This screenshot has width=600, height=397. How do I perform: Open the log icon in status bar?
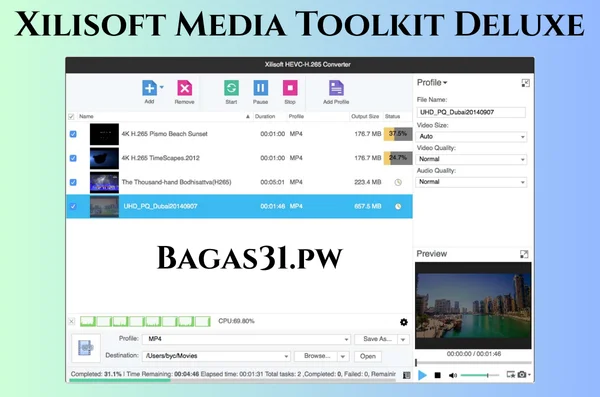tap(407, 375)
